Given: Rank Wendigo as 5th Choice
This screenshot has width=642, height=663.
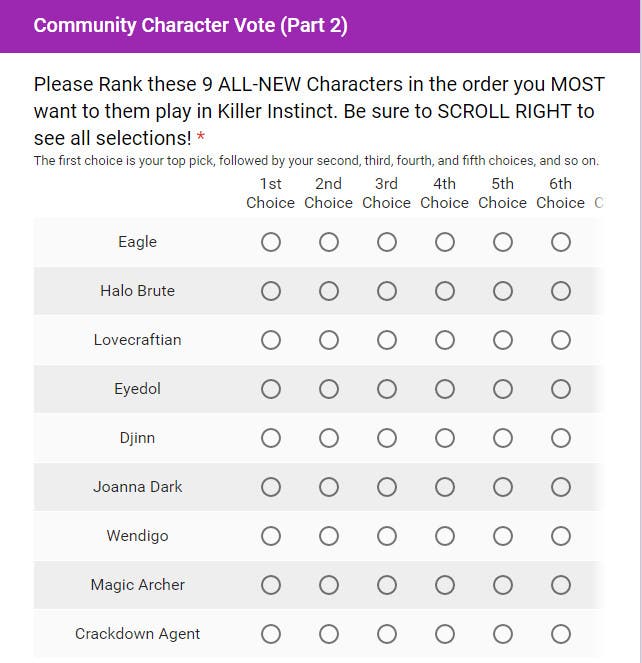Looking at the screenshot, I should 502,536.
